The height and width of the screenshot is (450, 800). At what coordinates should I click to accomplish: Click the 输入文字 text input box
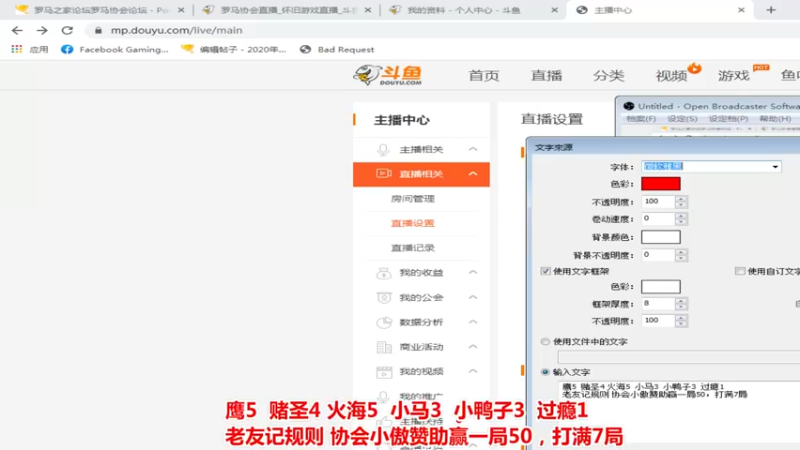click(679, 411)
